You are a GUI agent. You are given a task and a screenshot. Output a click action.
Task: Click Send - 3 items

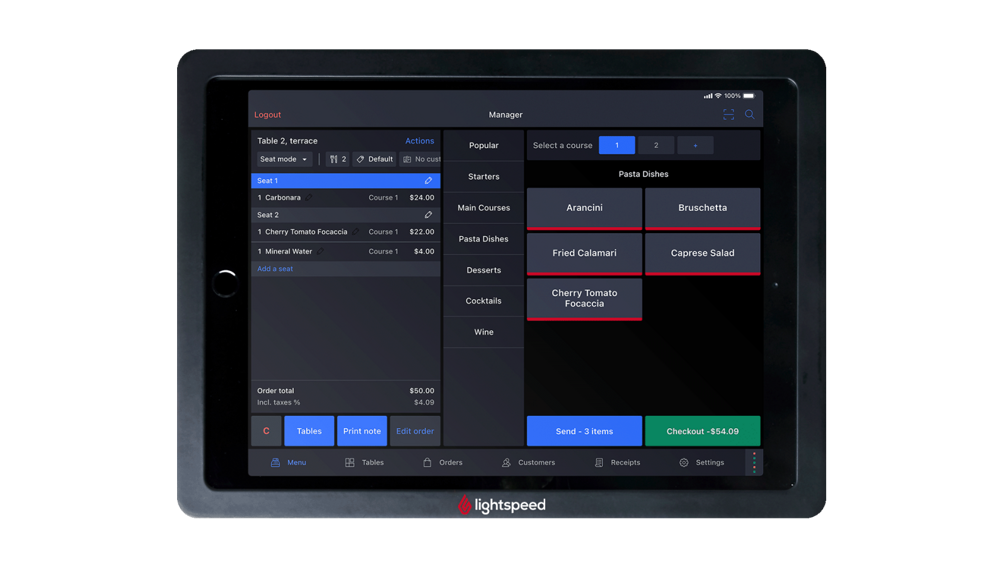pos(584,431)
